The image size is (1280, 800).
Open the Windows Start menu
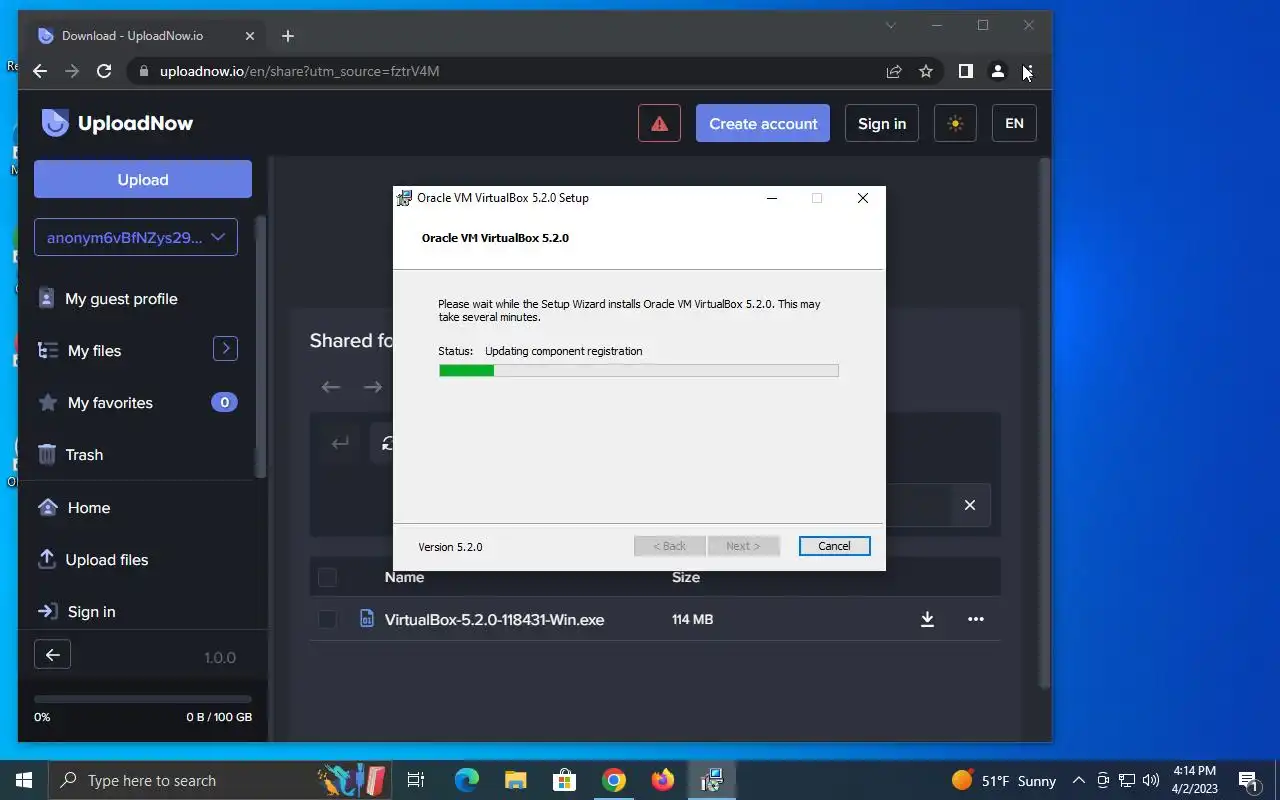[24, 780]
